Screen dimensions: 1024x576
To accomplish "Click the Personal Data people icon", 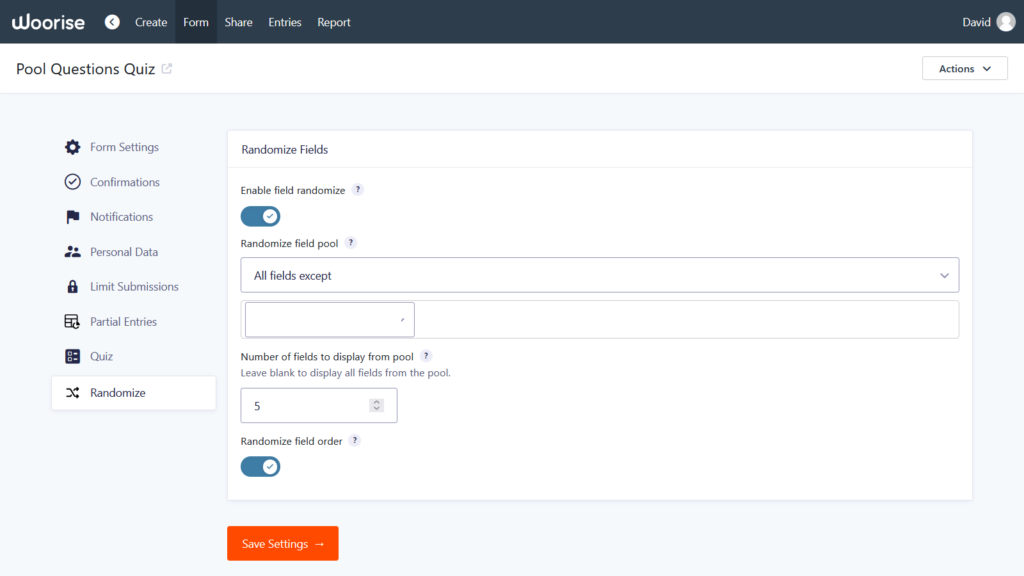I will pyautogui.click(x=72, y=252).
